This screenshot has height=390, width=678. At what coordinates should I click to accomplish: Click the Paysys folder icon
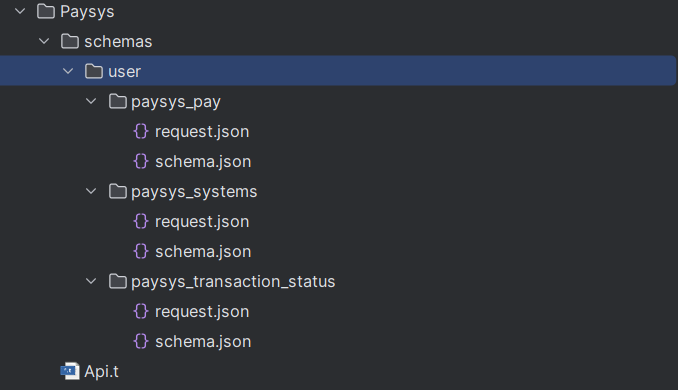coord(46,12)
